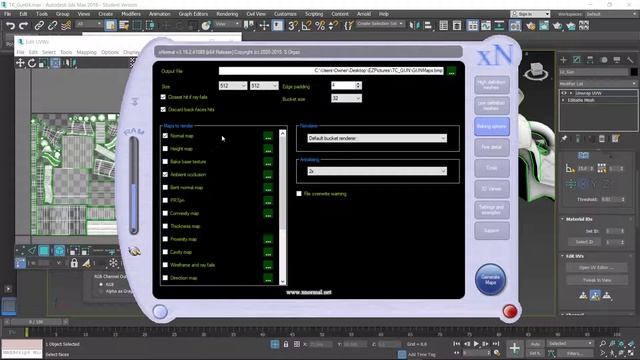This screenshot has height=360, width=640.
Task: Open the Hierarchy tab icon in command panel
Action: (590, 60)
